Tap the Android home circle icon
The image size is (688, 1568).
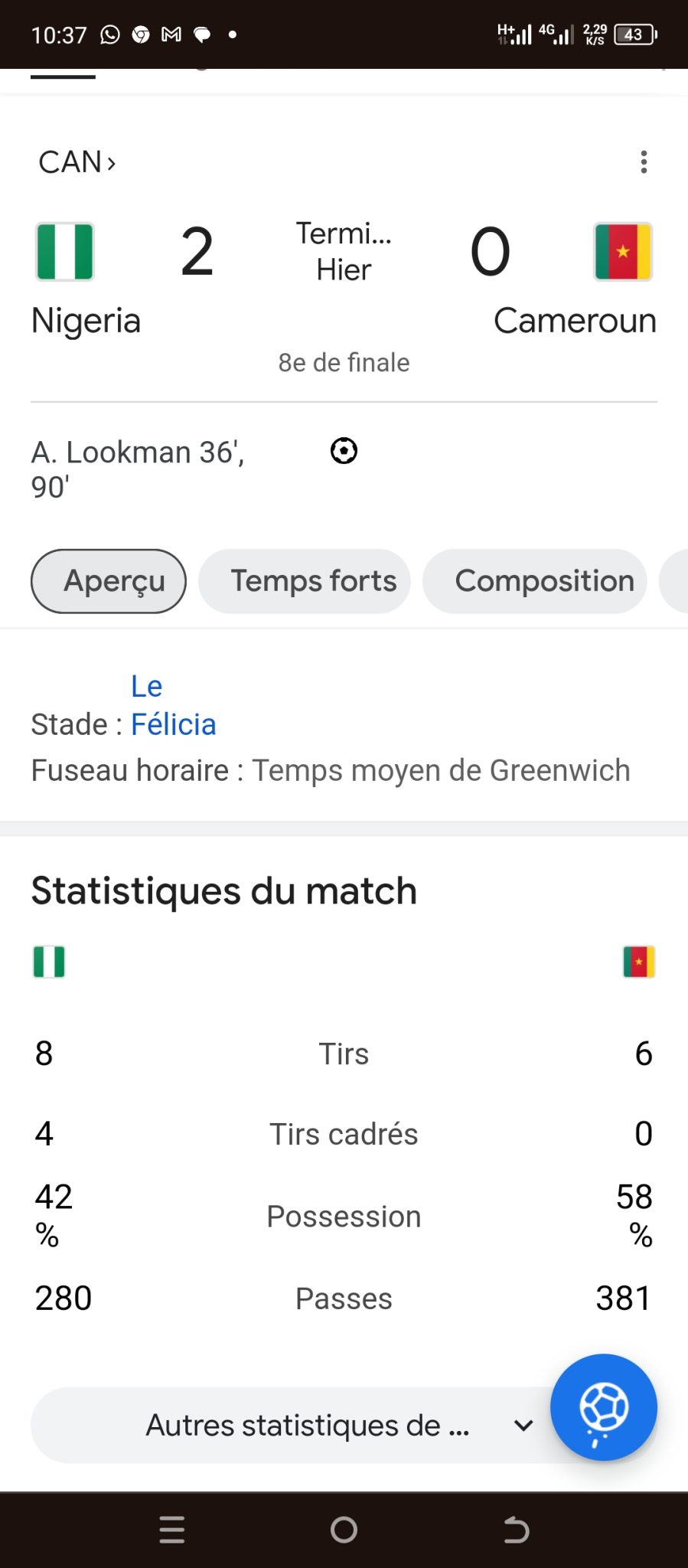pos(344,1530)
